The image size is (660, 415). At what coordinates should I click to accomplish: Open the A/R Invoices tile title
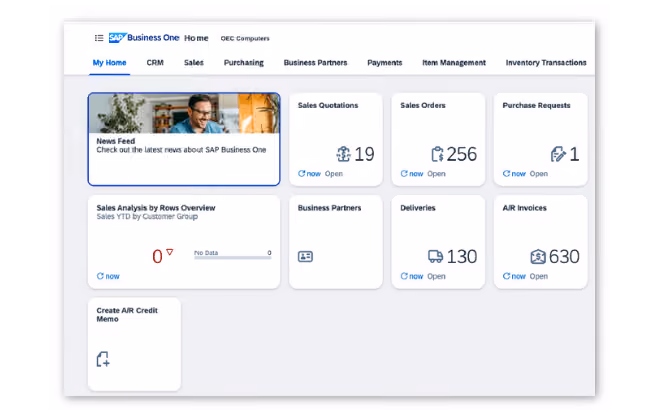coord(524,208)
